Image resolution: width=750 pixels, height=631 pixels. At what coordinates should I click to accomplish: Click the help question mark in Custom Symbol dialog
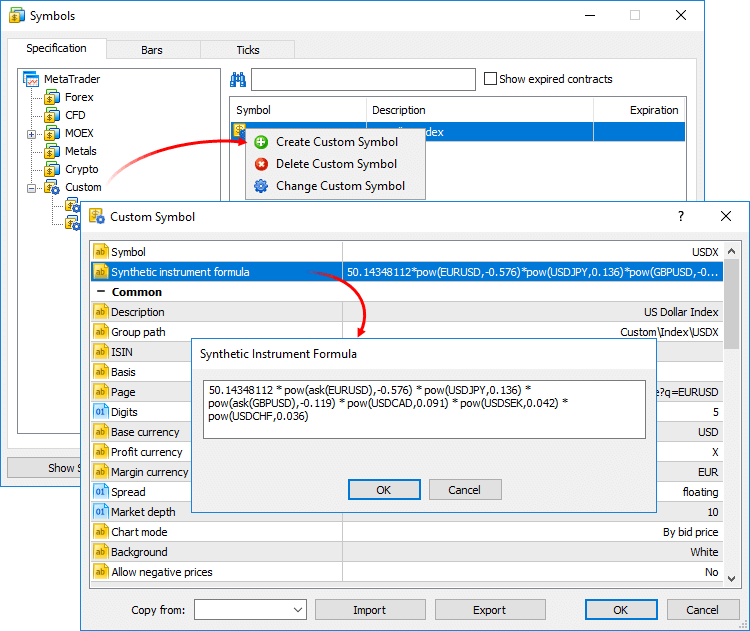pos(681,216)
